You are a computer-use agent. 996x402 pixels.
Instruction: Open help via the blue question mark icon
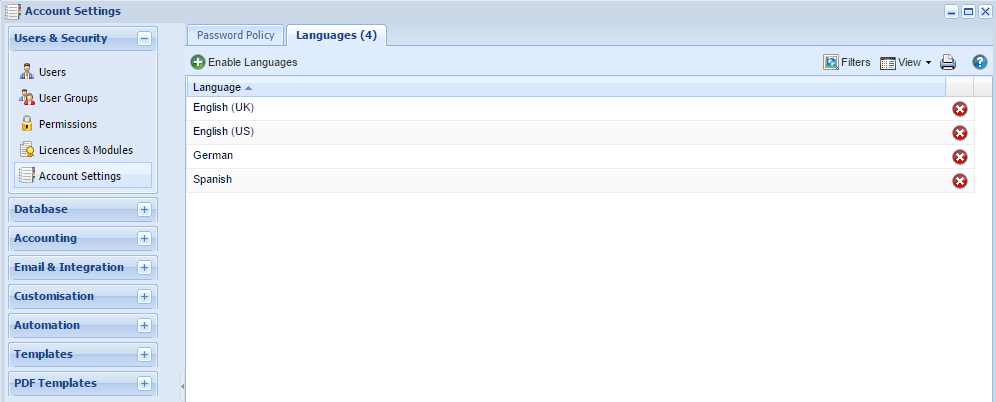(x=979, y=62)
